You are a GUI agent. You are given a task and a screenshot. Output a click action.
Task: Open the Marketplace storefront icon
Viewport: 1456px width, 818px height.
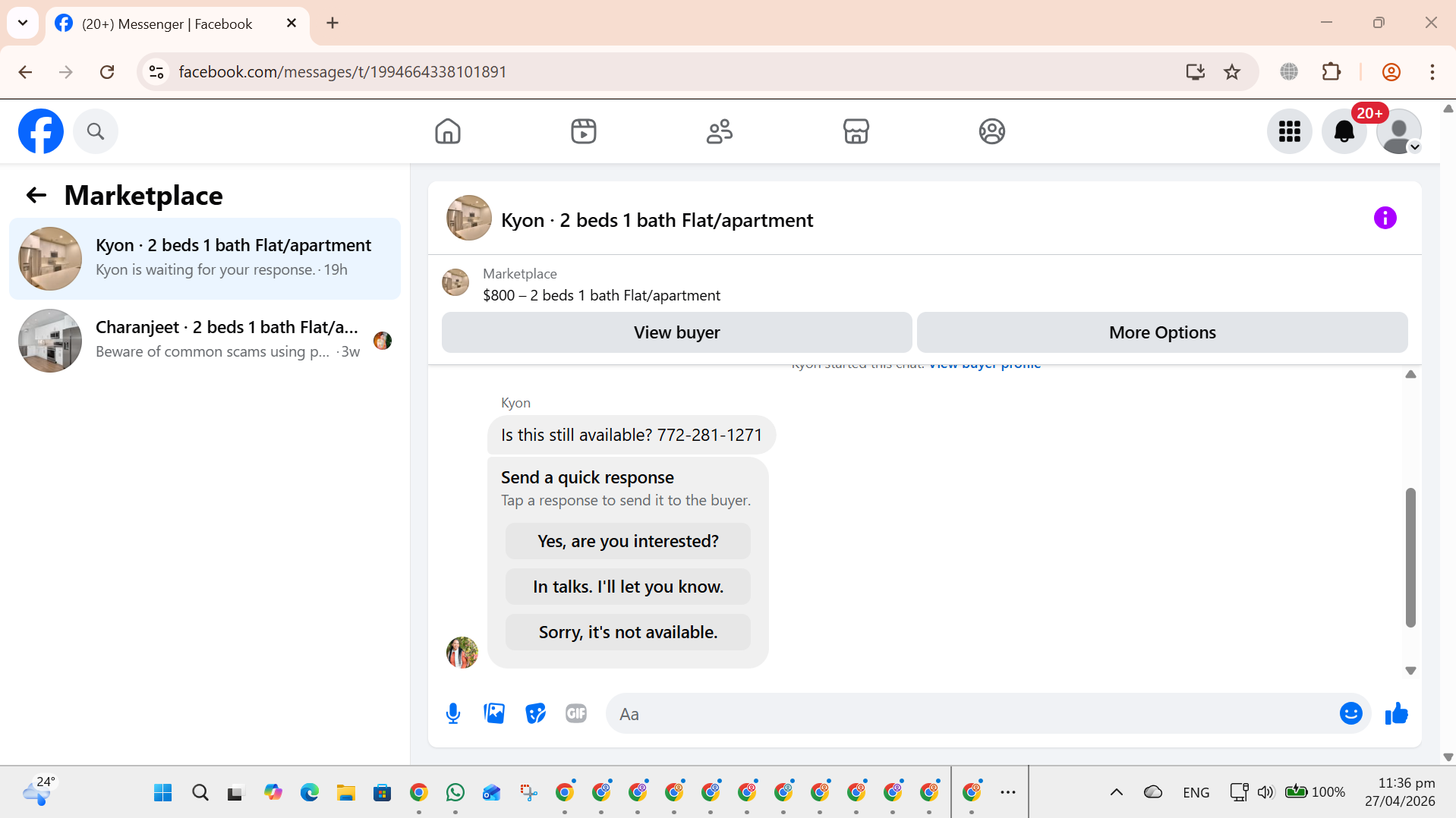point(856,131)
